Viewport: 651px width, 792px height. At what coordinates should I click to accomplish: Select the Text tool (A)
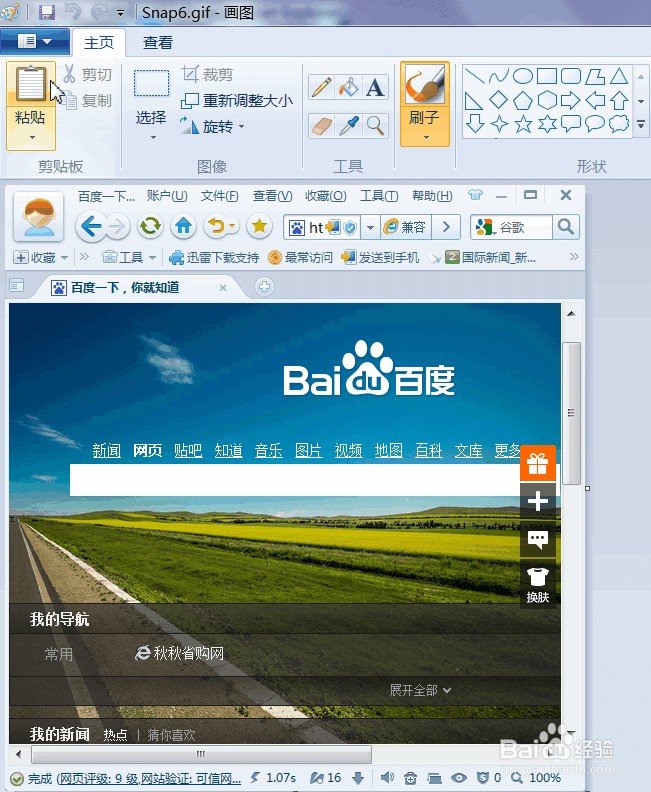375,87
